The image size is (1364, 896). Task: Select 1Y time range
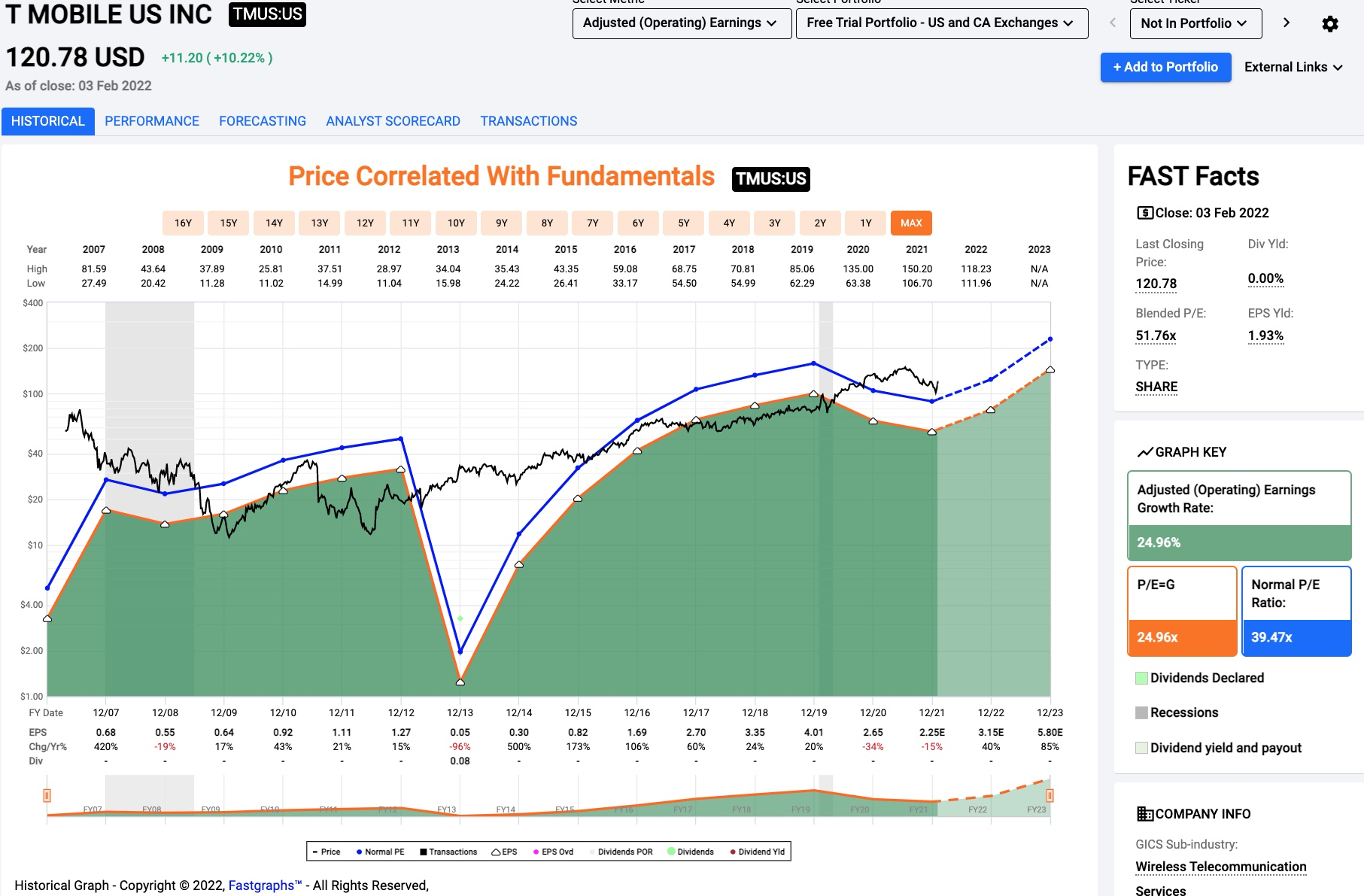coord(866,223)
